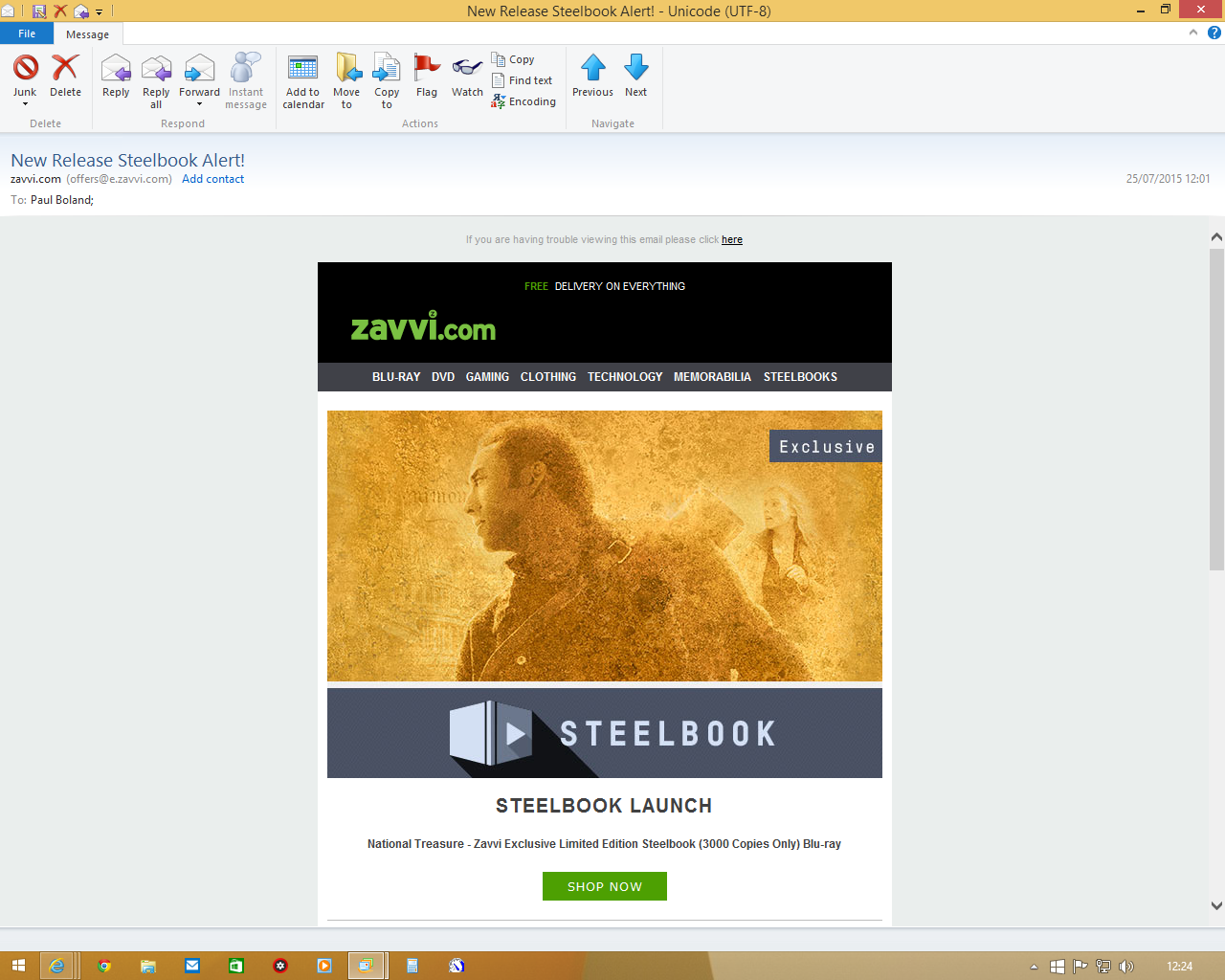This screenshot has height=980, width=1225.
Task: Go to the Next message
Action: click(635, 75)
